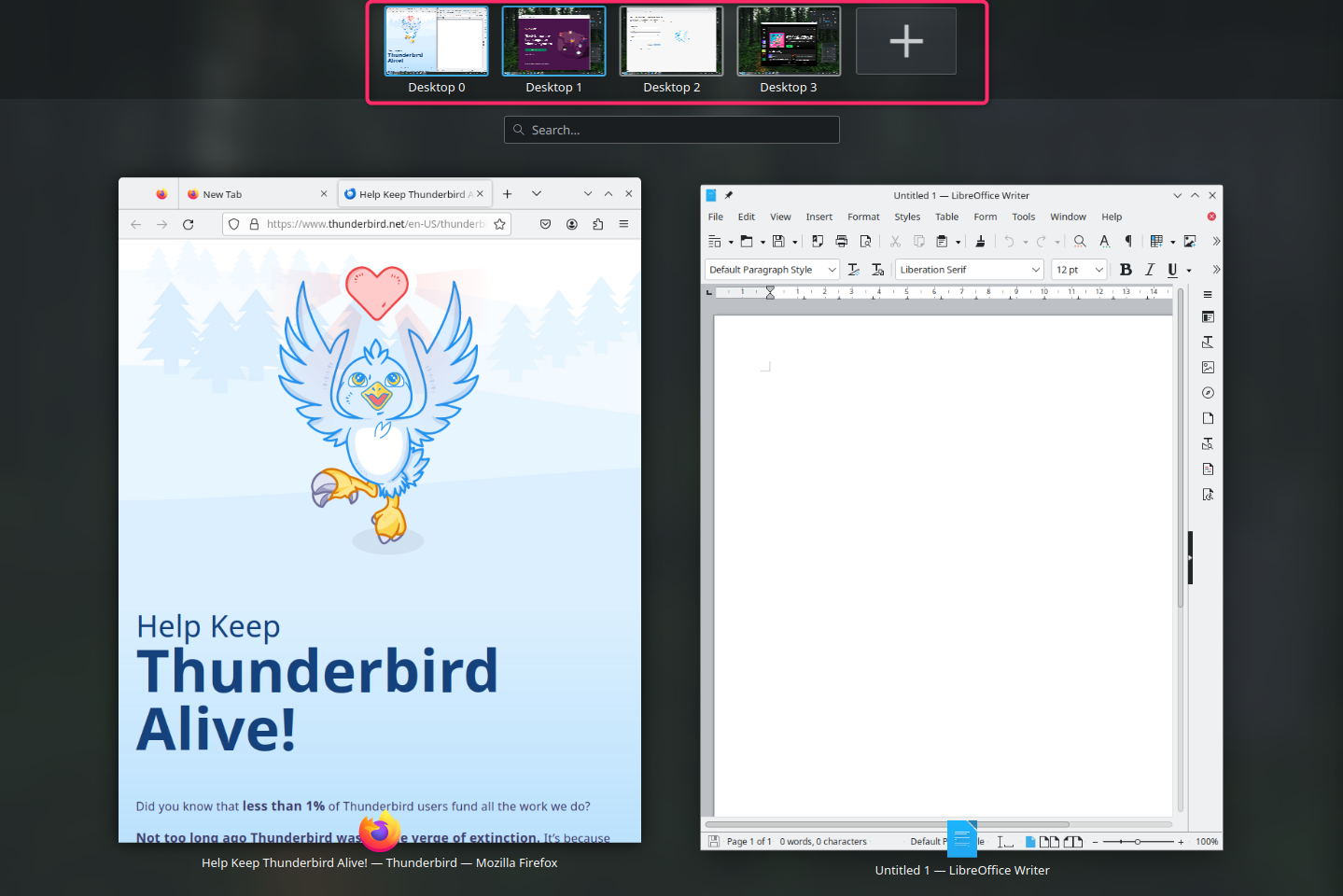Open the list all tabs dropdown in Firefox
Screen dimensions: 1343x896
coord(537,194)
